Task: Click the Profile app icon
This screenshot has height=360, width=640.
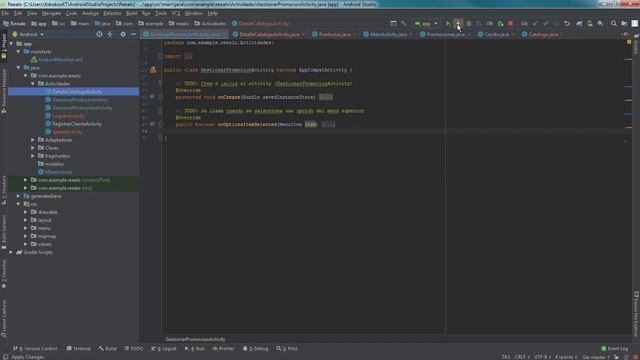Action: tap(489, 24)
